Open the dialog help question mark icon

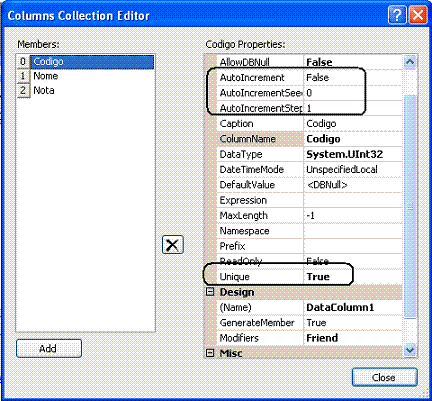coord(397,15)
